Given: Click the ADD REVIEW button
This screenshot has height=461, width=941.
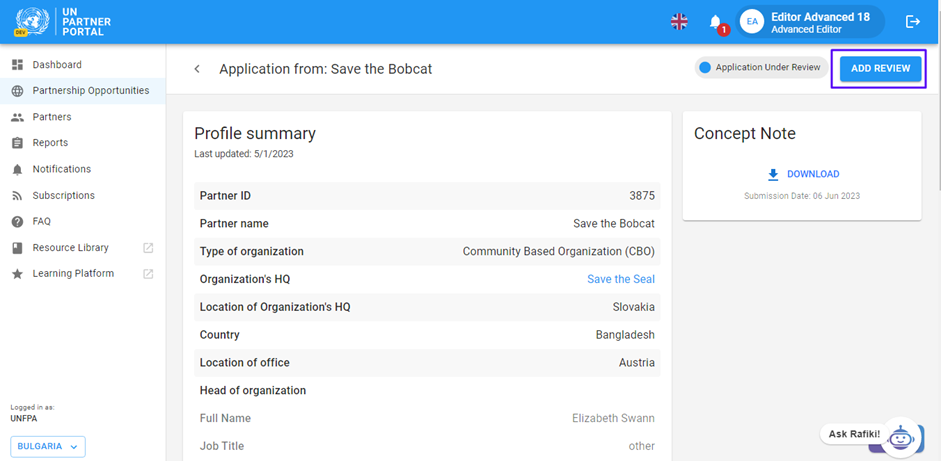Looking at the screenshot, I should coord(880,68).
